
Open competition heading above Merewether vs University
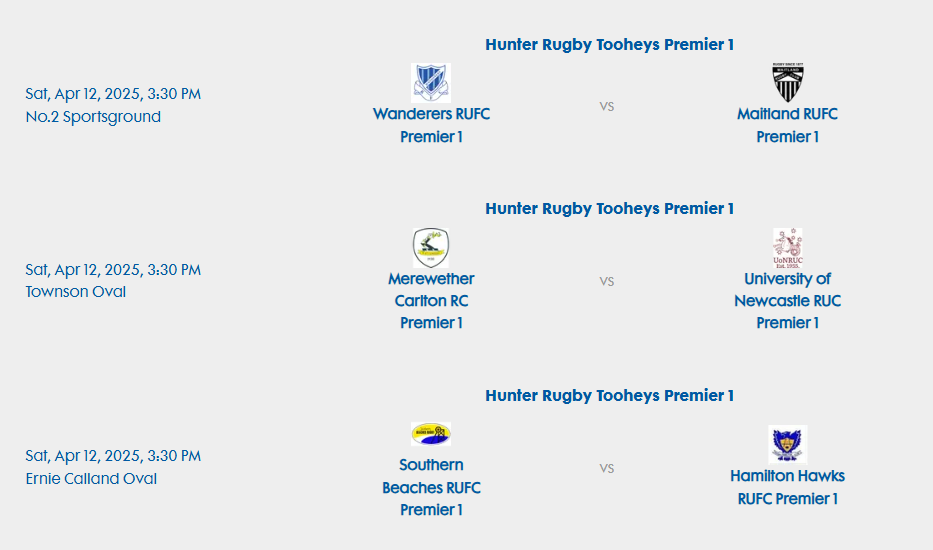[609, 209]
